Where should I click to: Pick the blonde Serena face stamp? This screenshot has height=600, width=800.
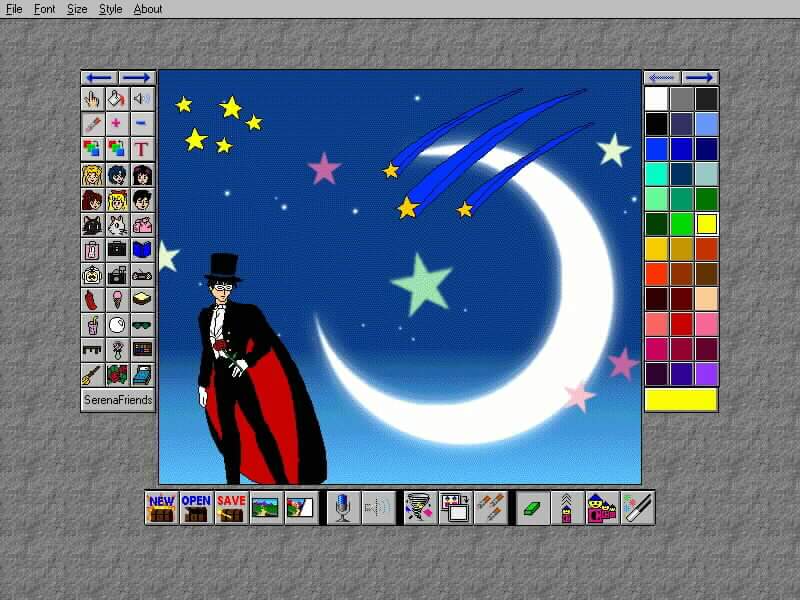[92, 175]
